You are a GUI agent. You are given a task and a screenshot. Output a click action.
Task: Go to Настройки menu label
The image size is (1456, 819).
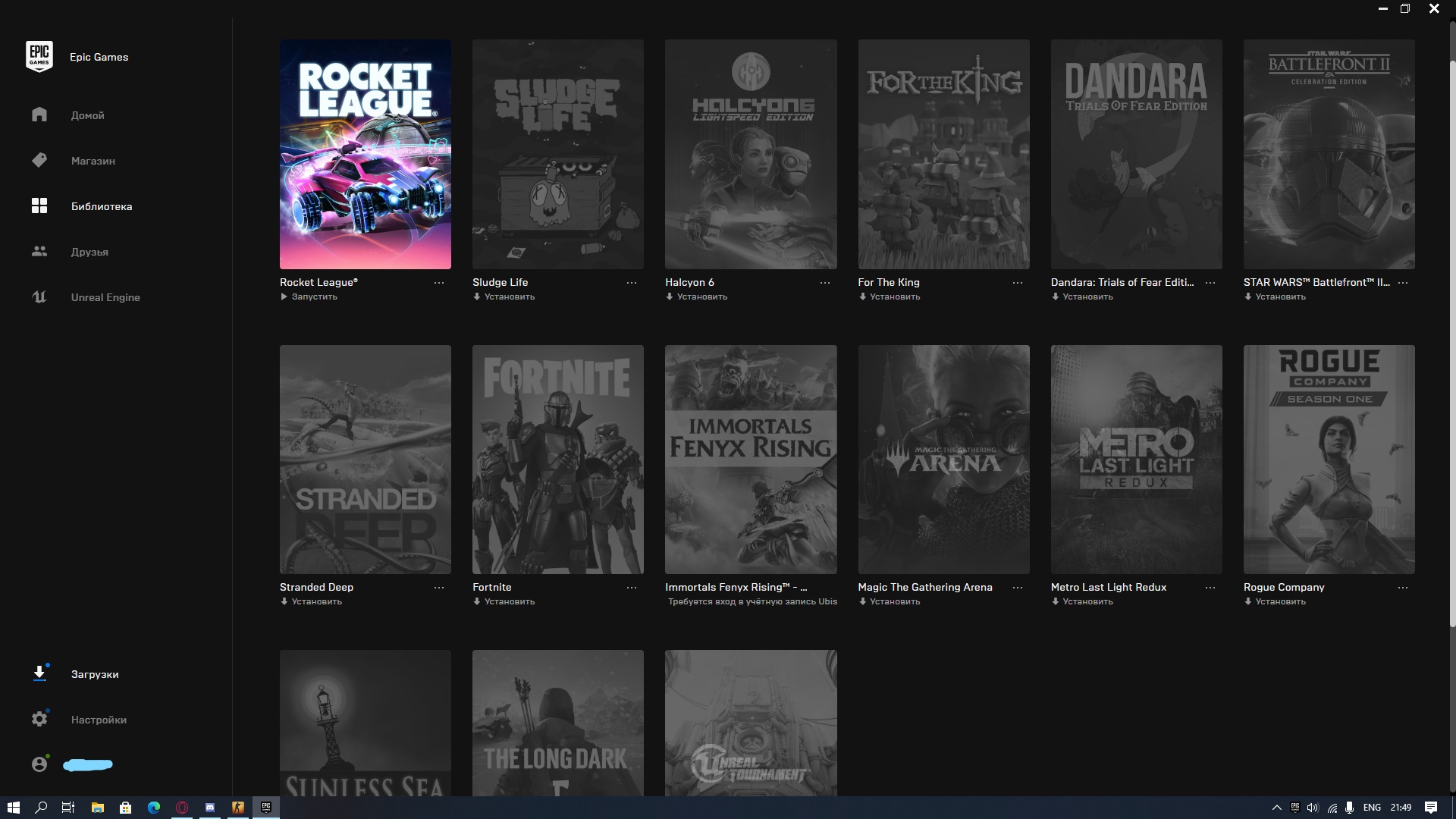[x=99, y=720]
